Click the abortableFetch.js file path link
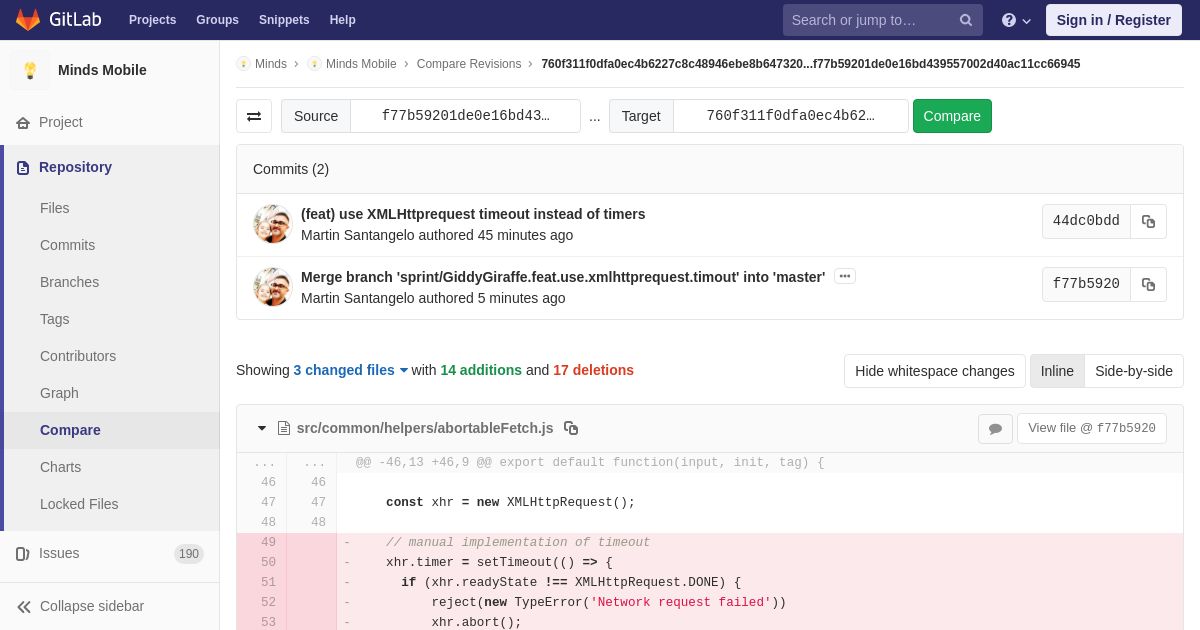The height and width of the screenshot is (630, 1200). point(425,428)
